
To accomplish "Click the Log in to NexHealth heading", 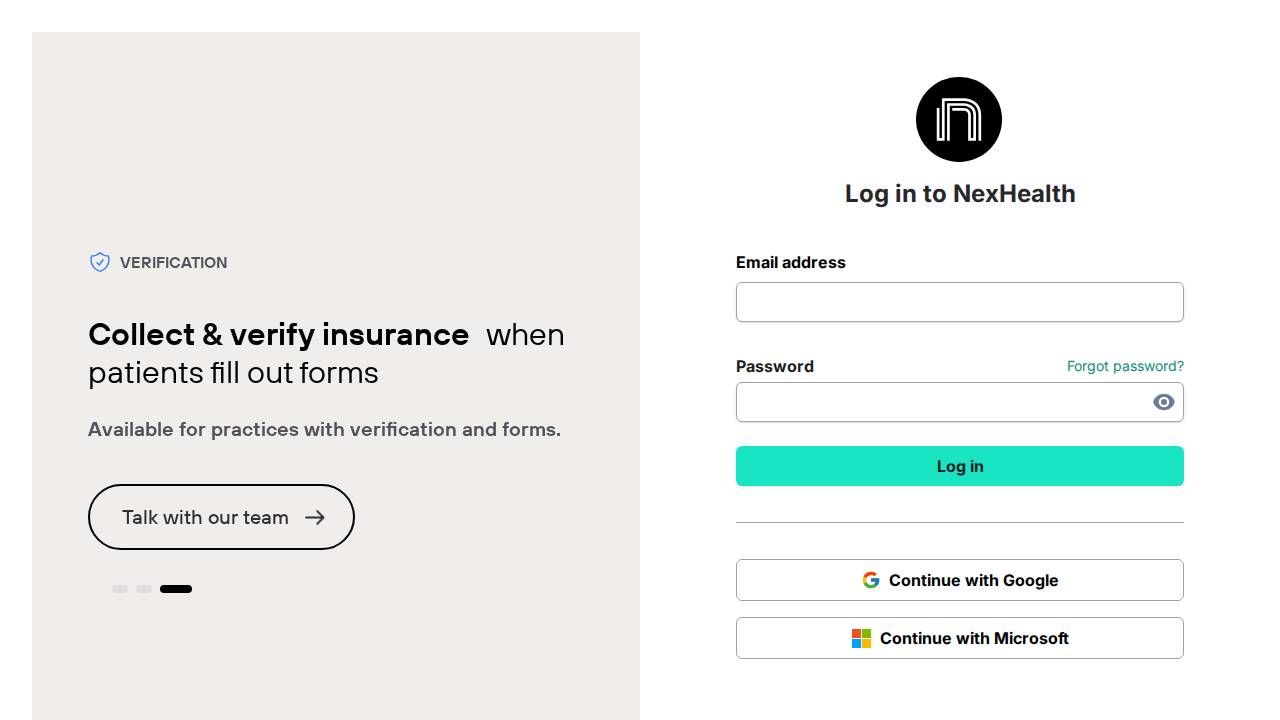I will coord(959,193).
